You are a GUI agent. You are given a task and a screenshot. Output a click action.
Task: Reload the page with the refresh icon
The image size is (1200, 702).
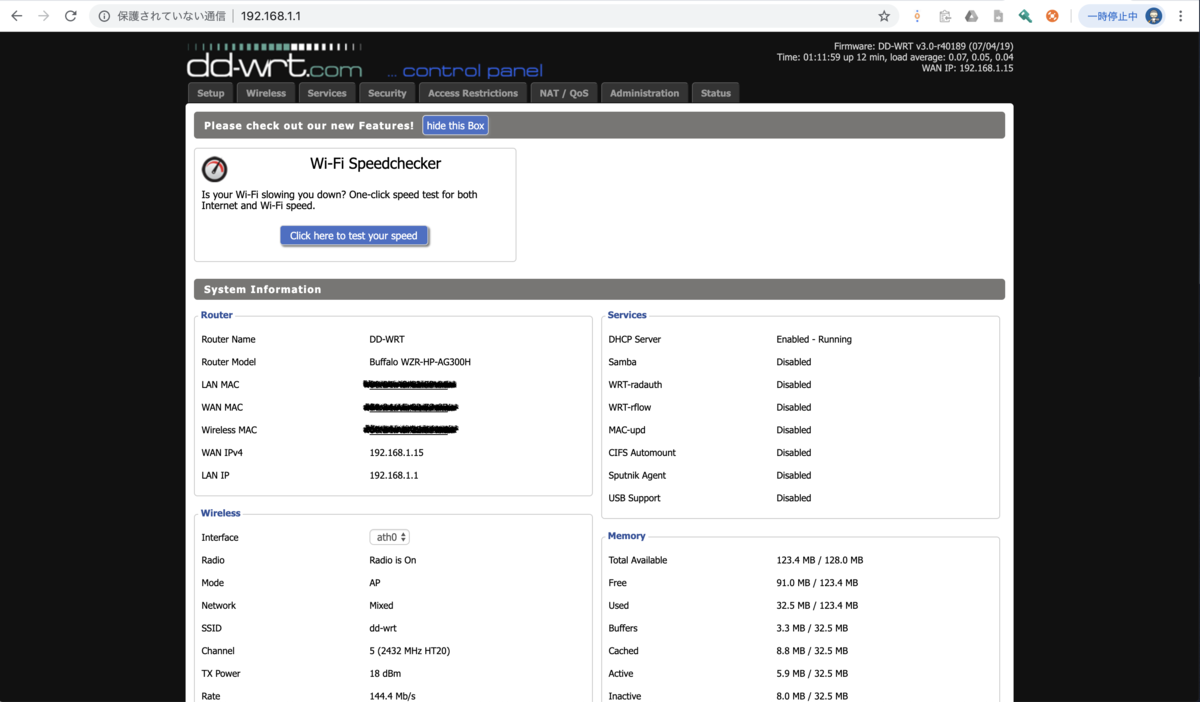pyautogui.click(x=70, y=16)
